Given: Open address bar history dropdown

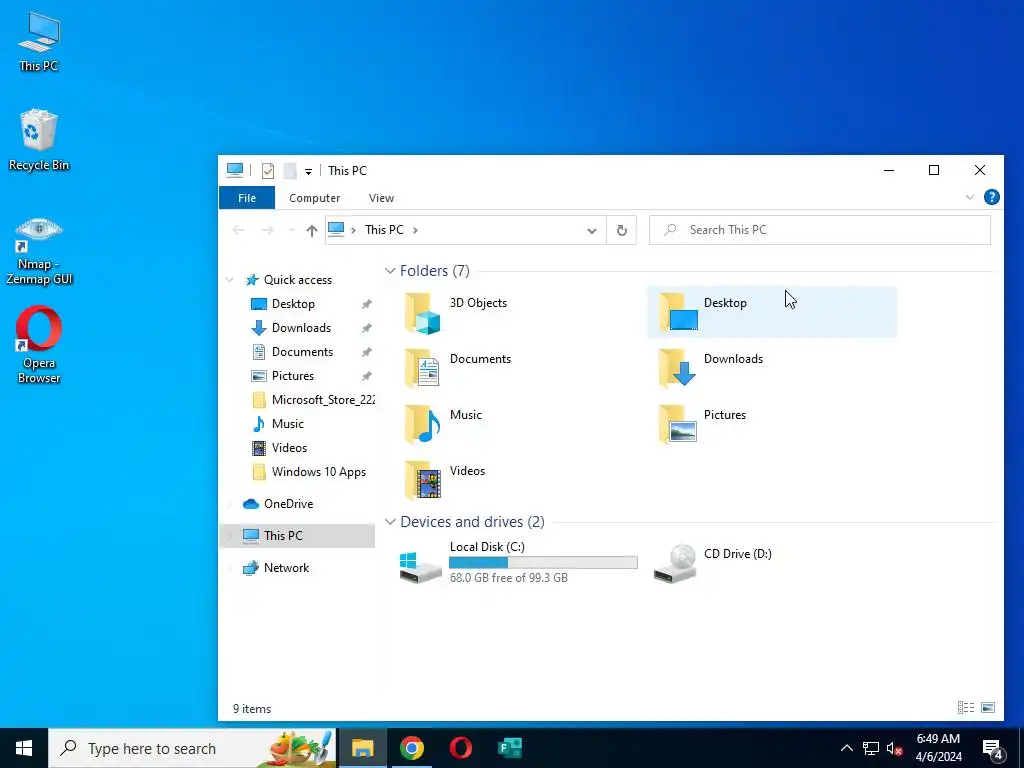Looking at the screenshot, I should (592, 231).
